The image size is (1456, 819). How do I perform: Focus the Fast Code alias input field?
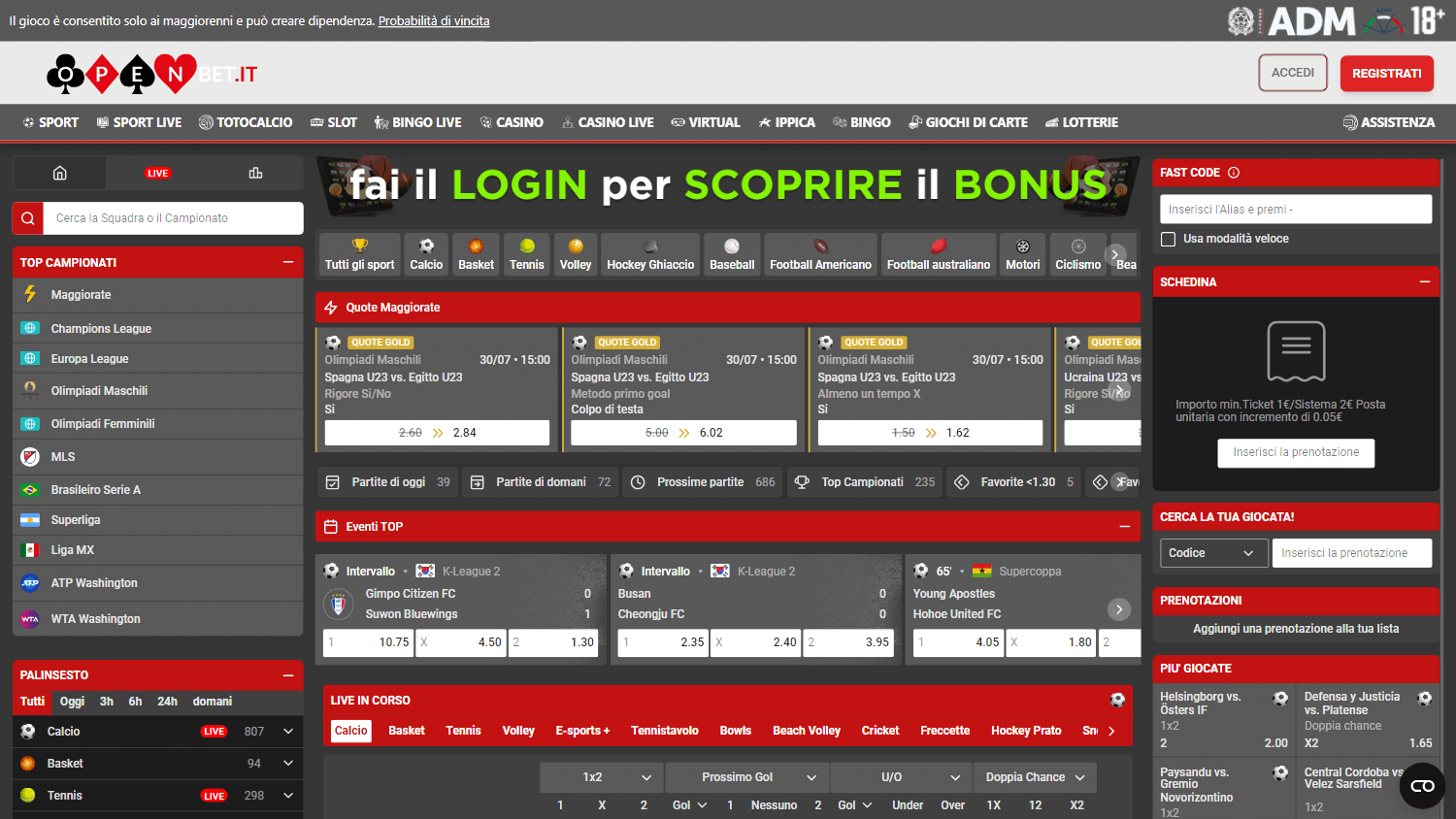[1296, 210]
